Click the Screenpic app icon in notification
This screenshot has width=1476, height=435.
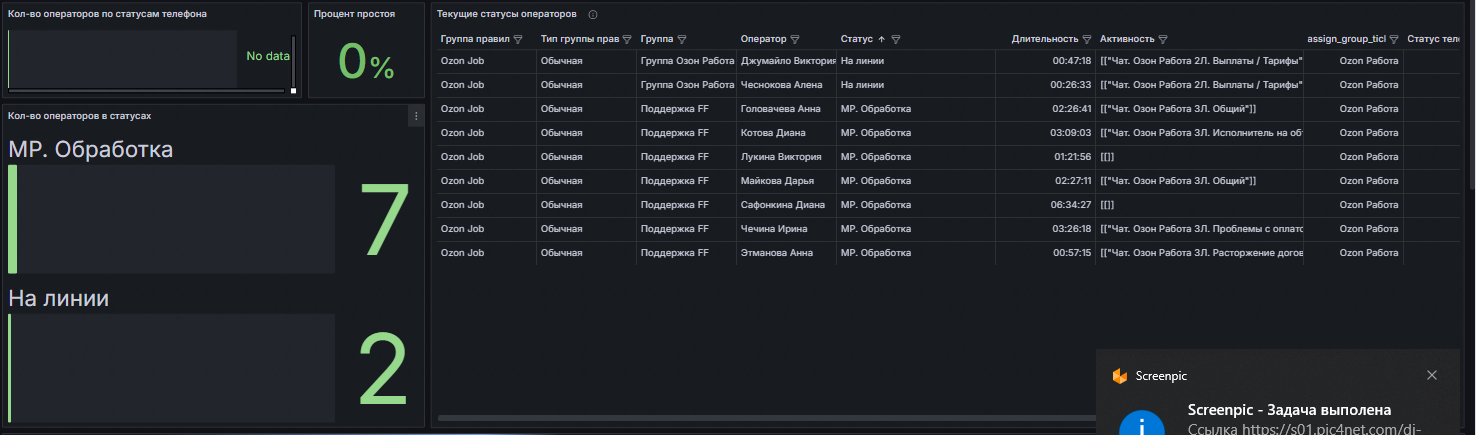1120,376
